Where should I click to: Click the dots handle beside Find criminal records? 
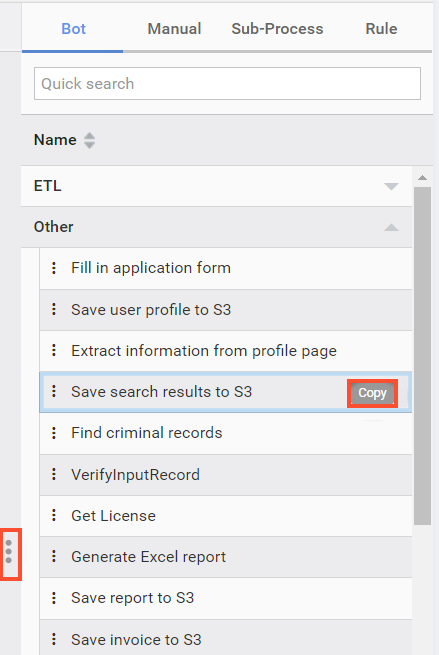pos(54,433)
